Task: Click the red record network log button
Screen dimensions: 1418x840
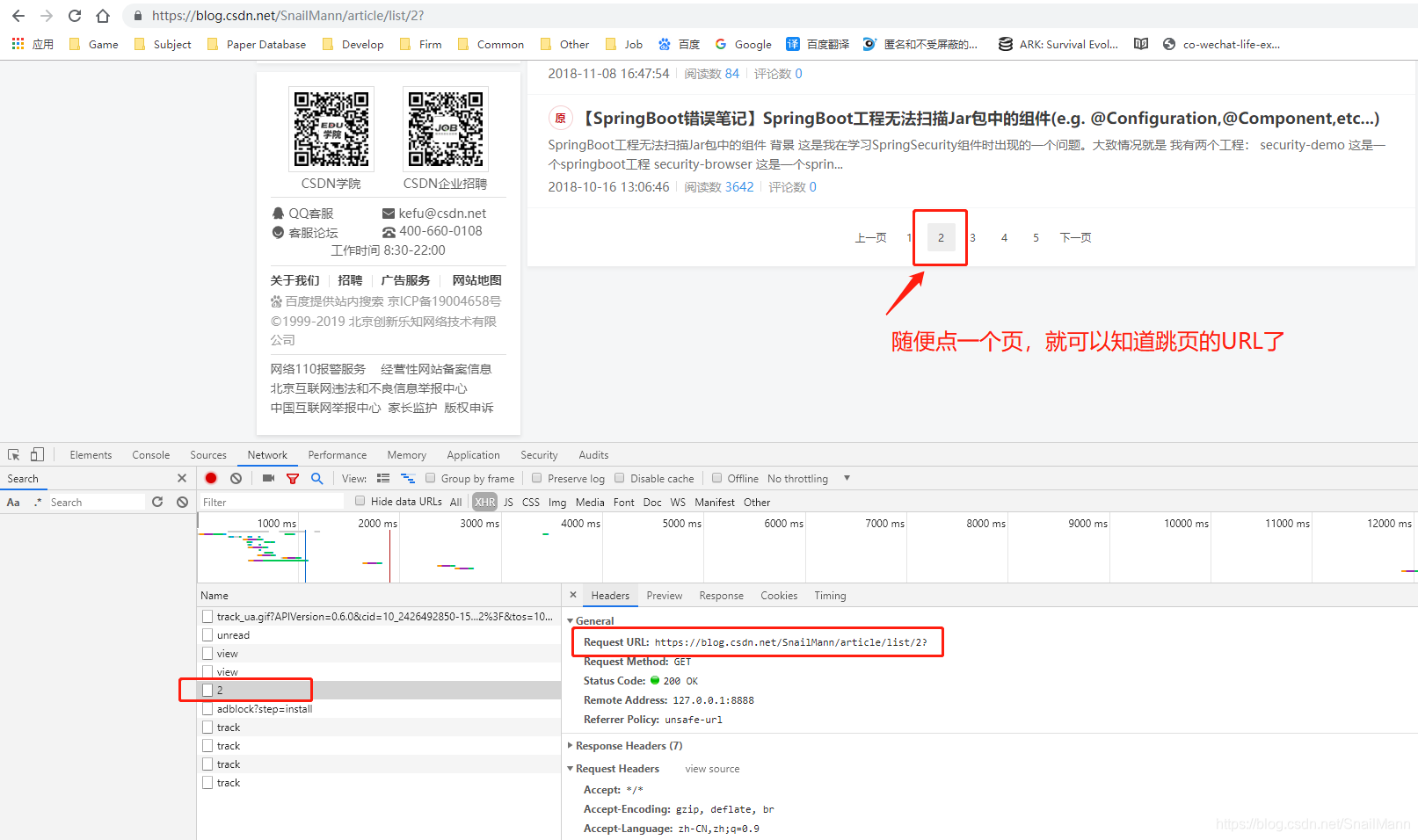Action: pos(211,478)
